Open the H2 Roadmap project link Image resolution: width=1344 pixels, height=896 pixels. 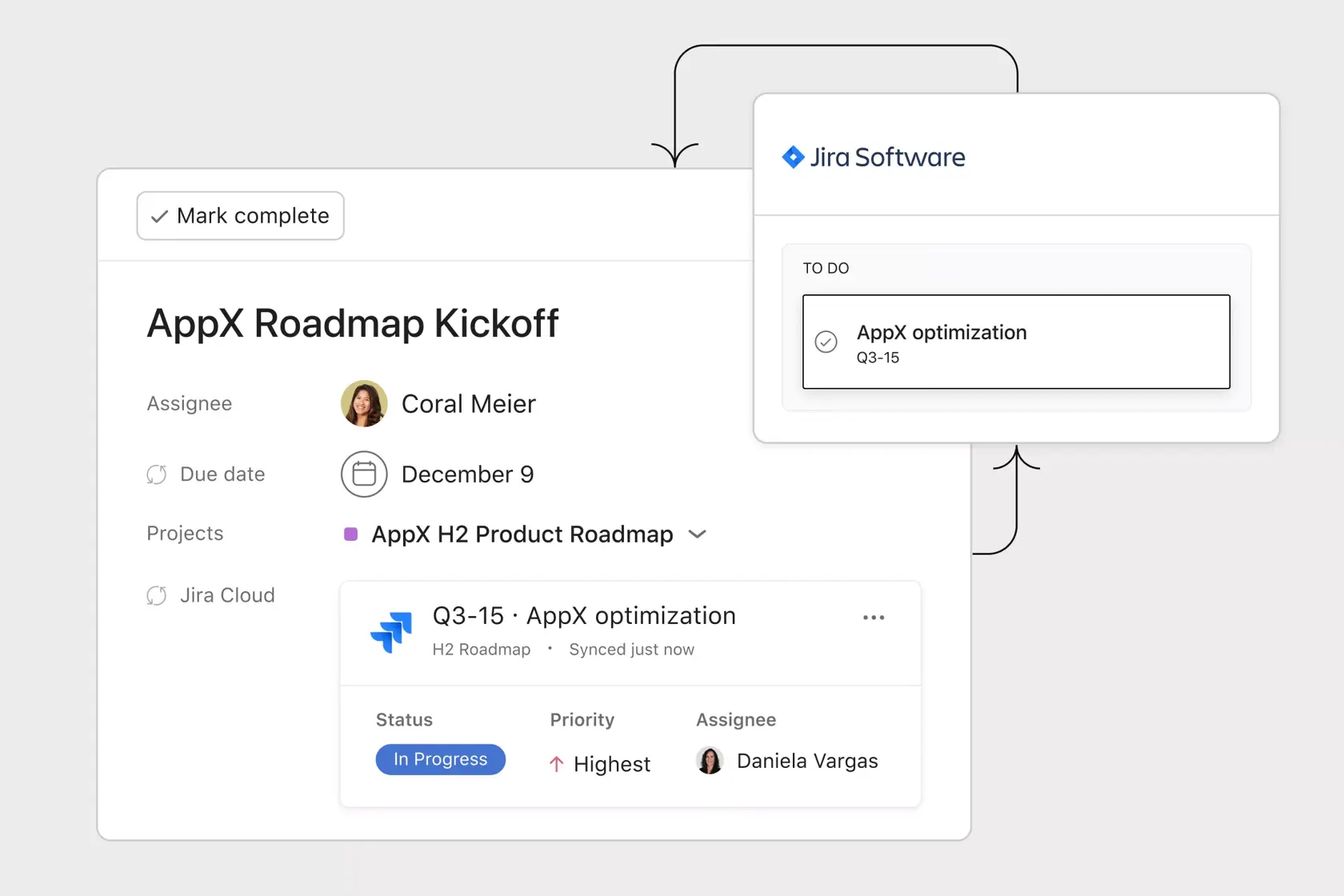[481, 649]
